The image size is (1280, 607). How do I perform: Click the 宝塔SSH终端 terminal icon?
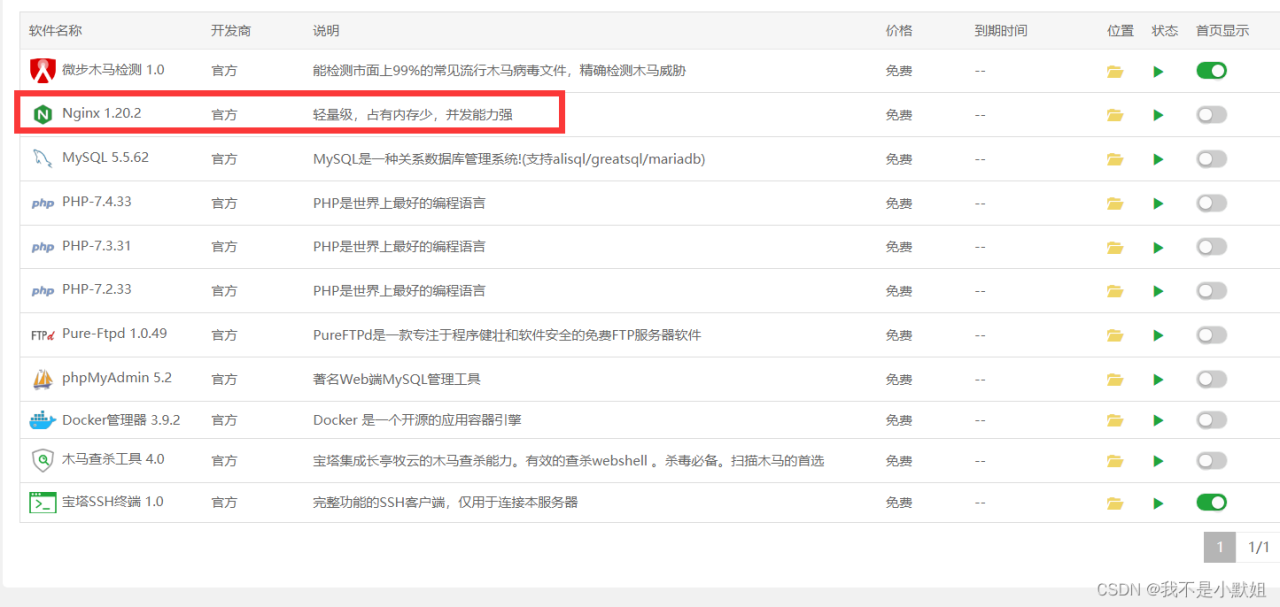click(x=42, y=502)
